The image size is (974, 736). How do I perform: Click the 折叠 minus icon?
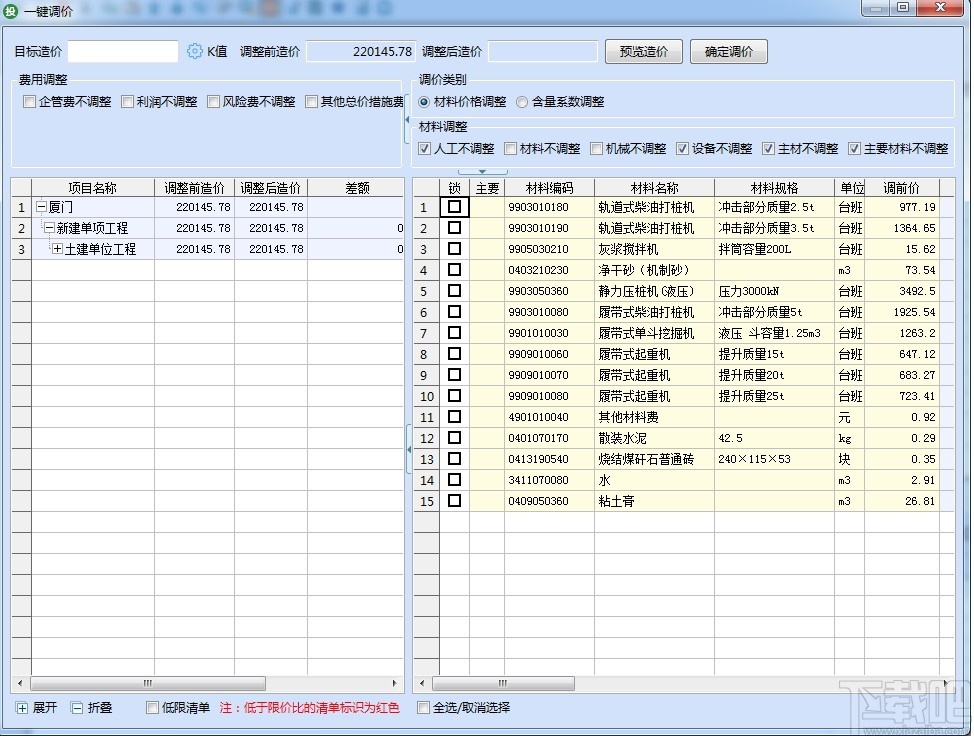pos(77,708)
